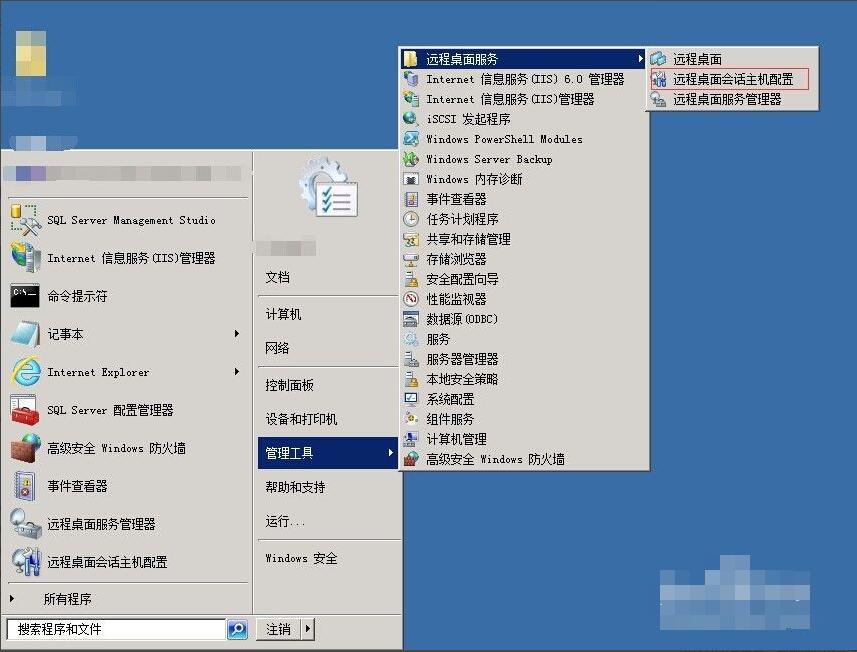The image size is (857, 652).
Task: Click the Windows Server Backup icon
Action: tap(411, 159)
